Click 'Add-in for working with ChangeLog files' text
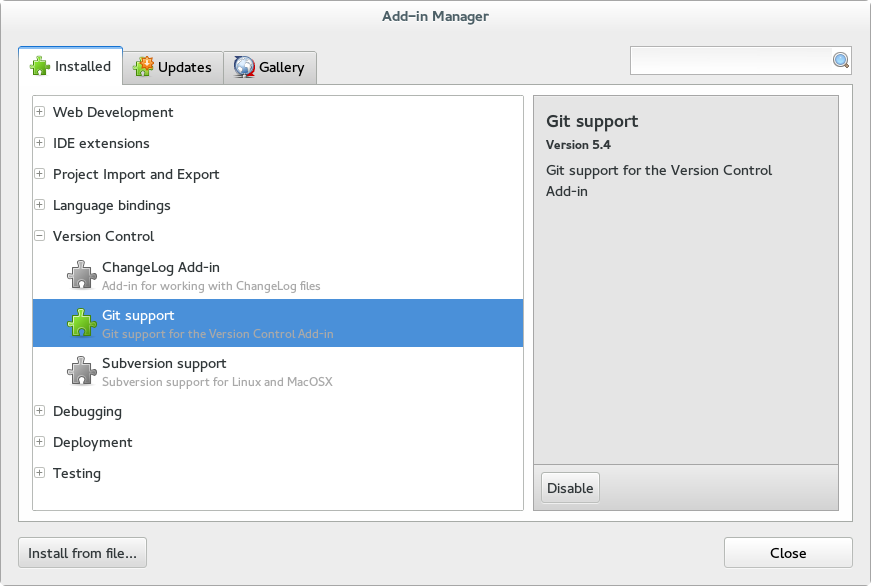The width and height of the screenshot is (871, 586). [211, 286]
